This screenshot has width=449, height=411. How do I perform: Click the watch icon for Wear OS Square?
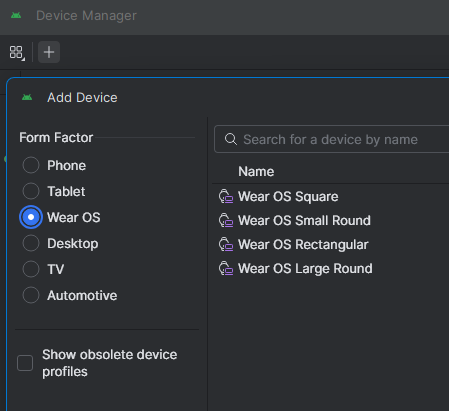coord(226,196)
